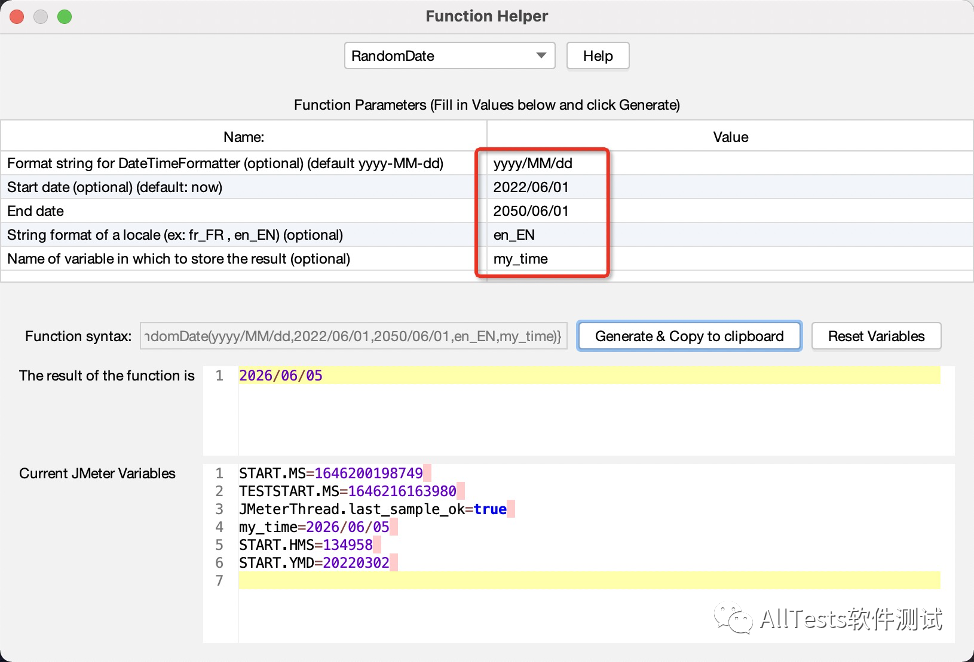Viewport: 974px width, 662px height.
Task: Edit the locale value en_EN
Action: pos(730,235)
